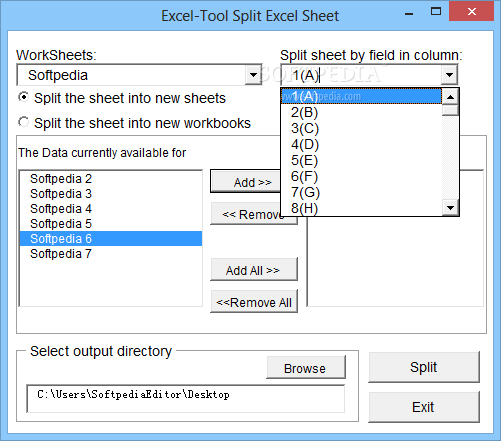Start splitting with the Split button

pos(424,367)
